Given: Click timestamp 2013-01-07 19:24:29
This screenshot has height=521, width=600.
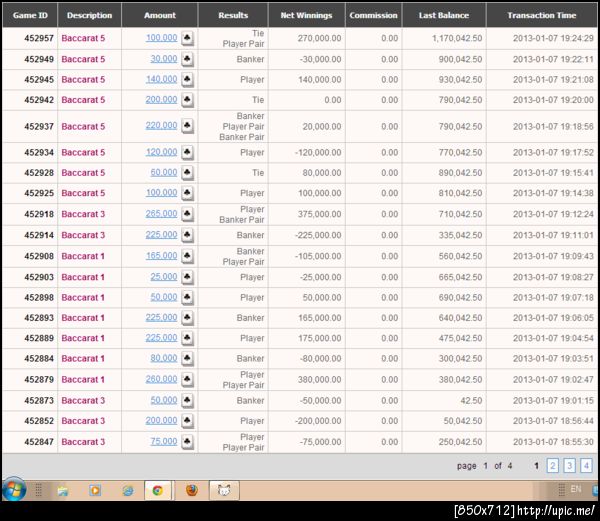Looking at the screenshot, I should tap(553, 38).
